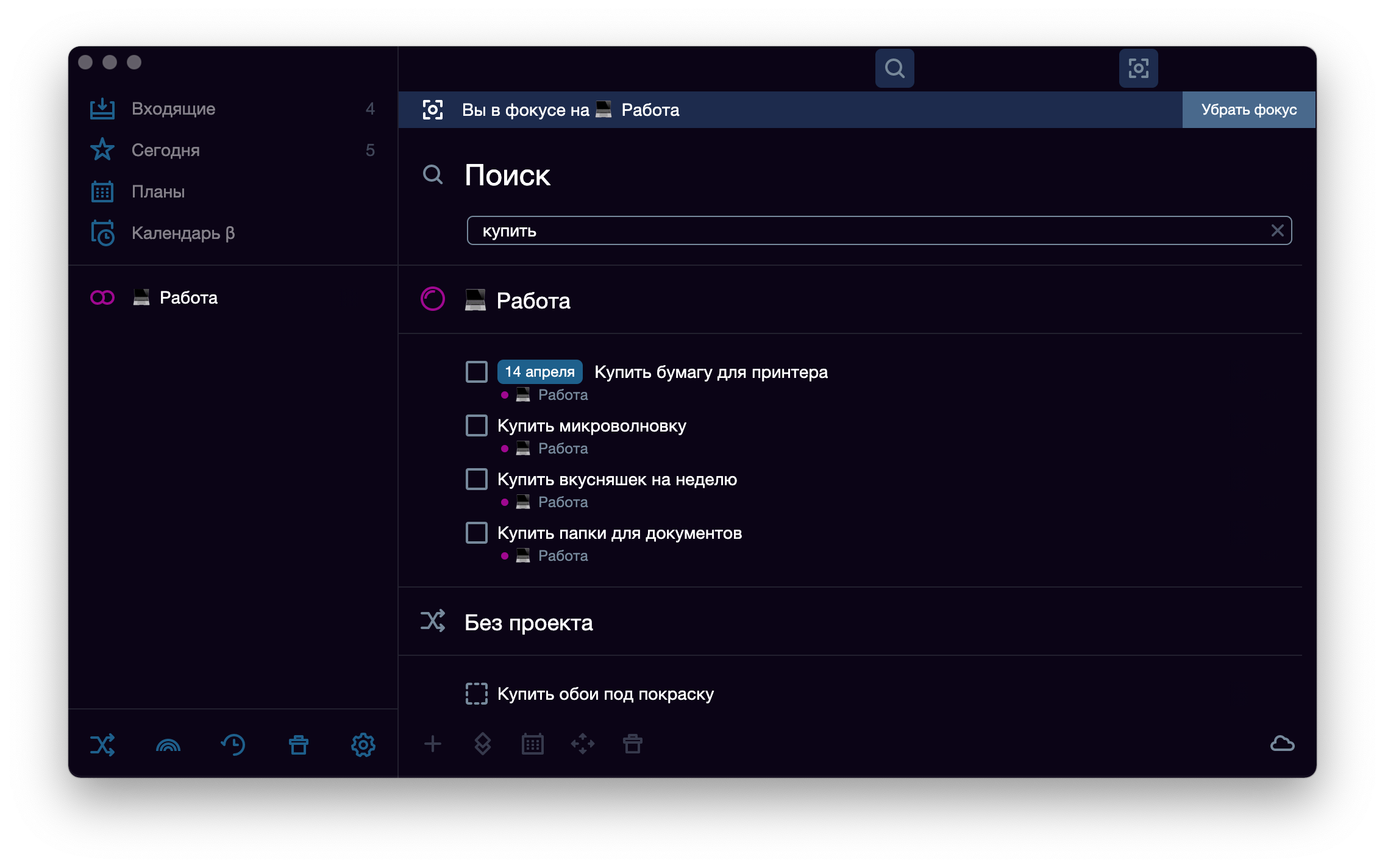Image resolution: width=1385 pixels, height=868 pixels.
Task: Clear the search field with X
Action: [x=1277, y=230]
